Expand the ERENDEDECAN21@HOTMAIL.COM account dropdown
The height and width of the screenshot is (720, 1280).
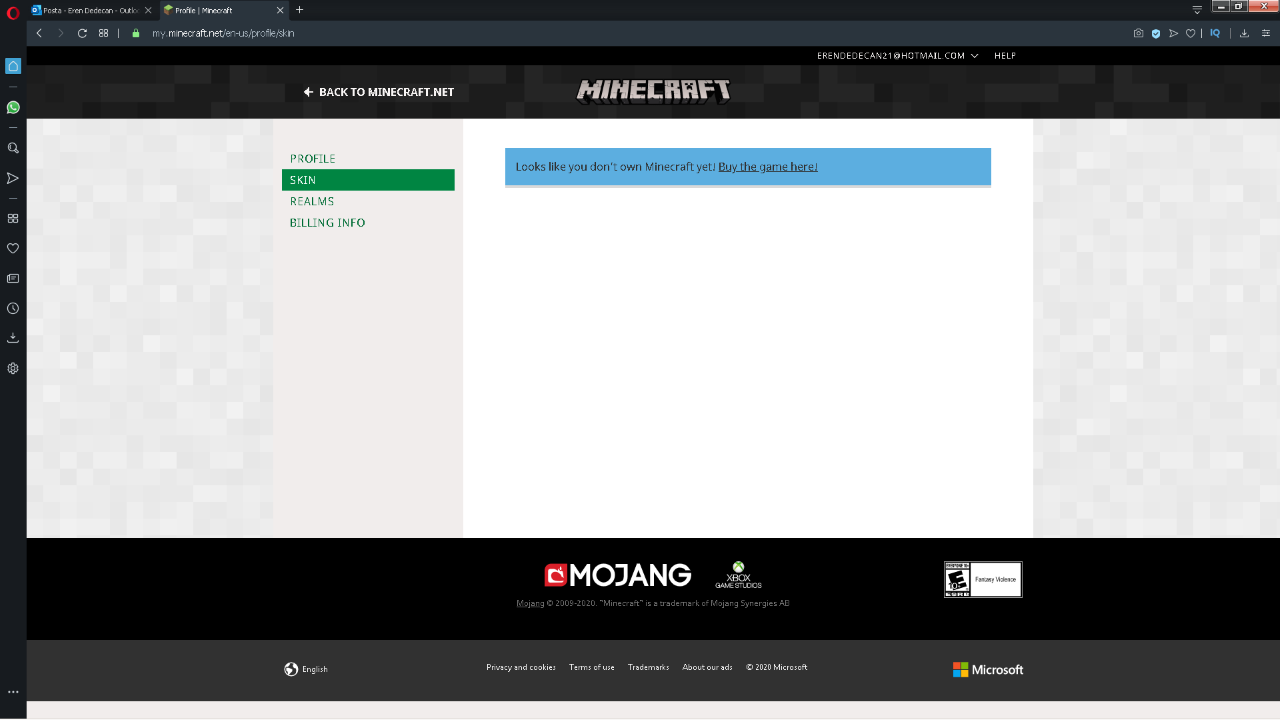(897, 56)
